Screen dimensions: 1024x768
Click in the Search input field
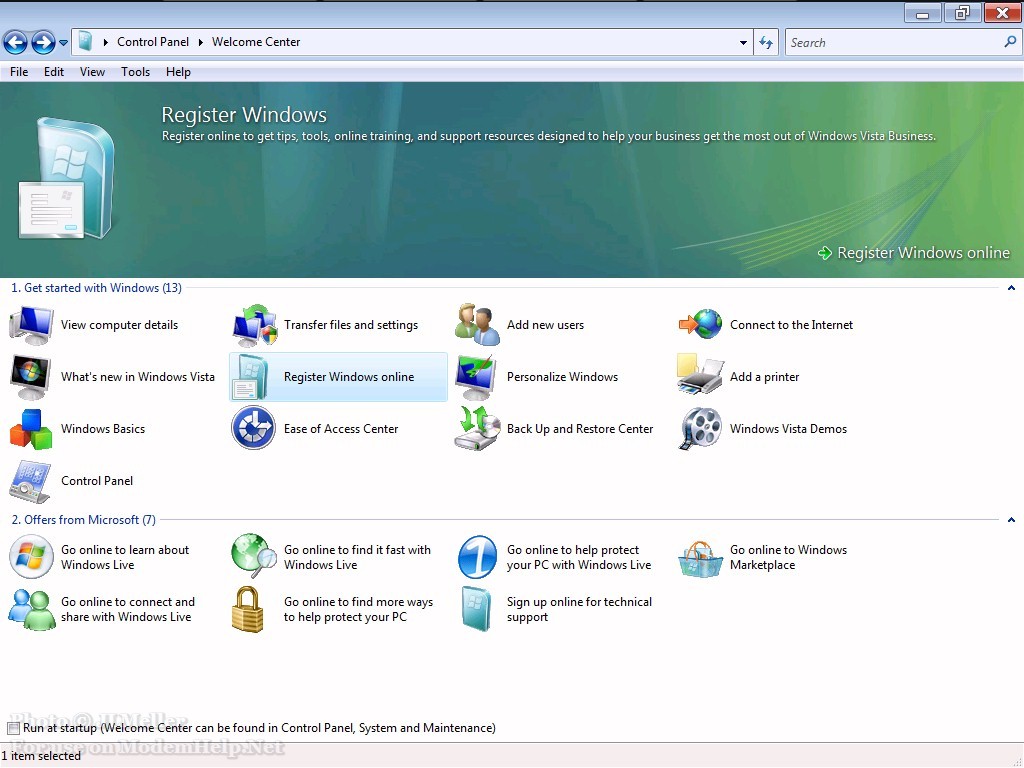tap(893, 43)
